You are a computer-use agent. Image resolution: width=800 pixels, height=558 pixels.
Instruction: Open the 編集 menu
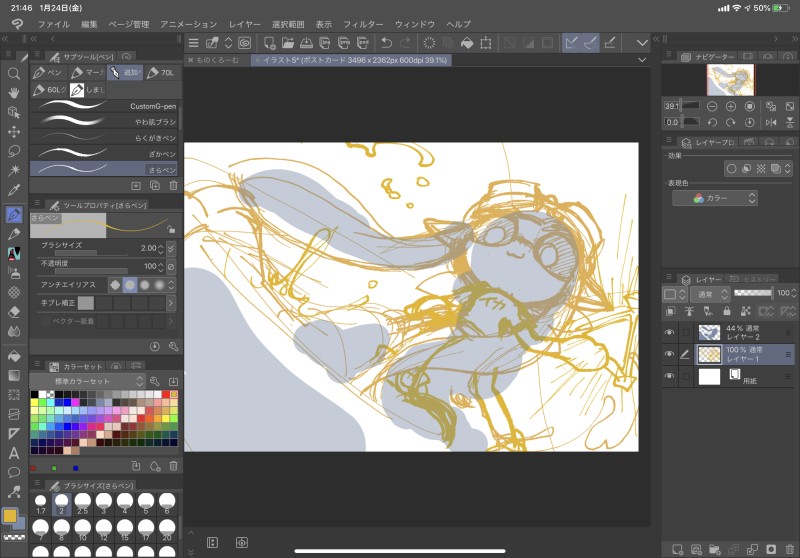tap(89, 24)
